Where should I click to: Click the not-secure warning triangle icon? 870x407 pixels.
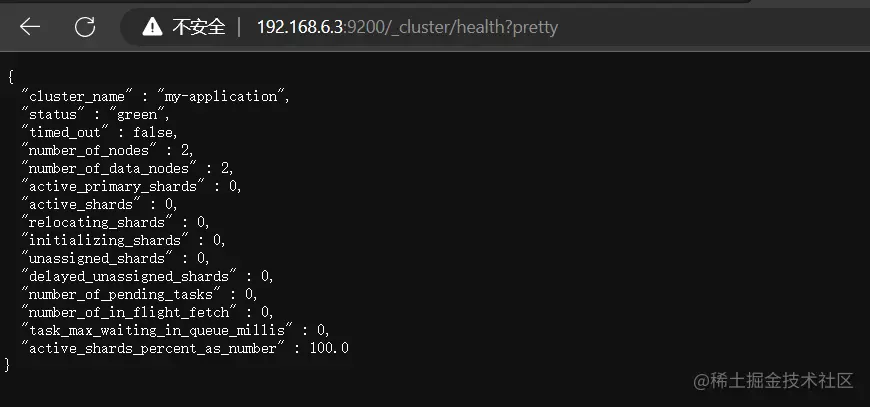[x=152, y=27]
